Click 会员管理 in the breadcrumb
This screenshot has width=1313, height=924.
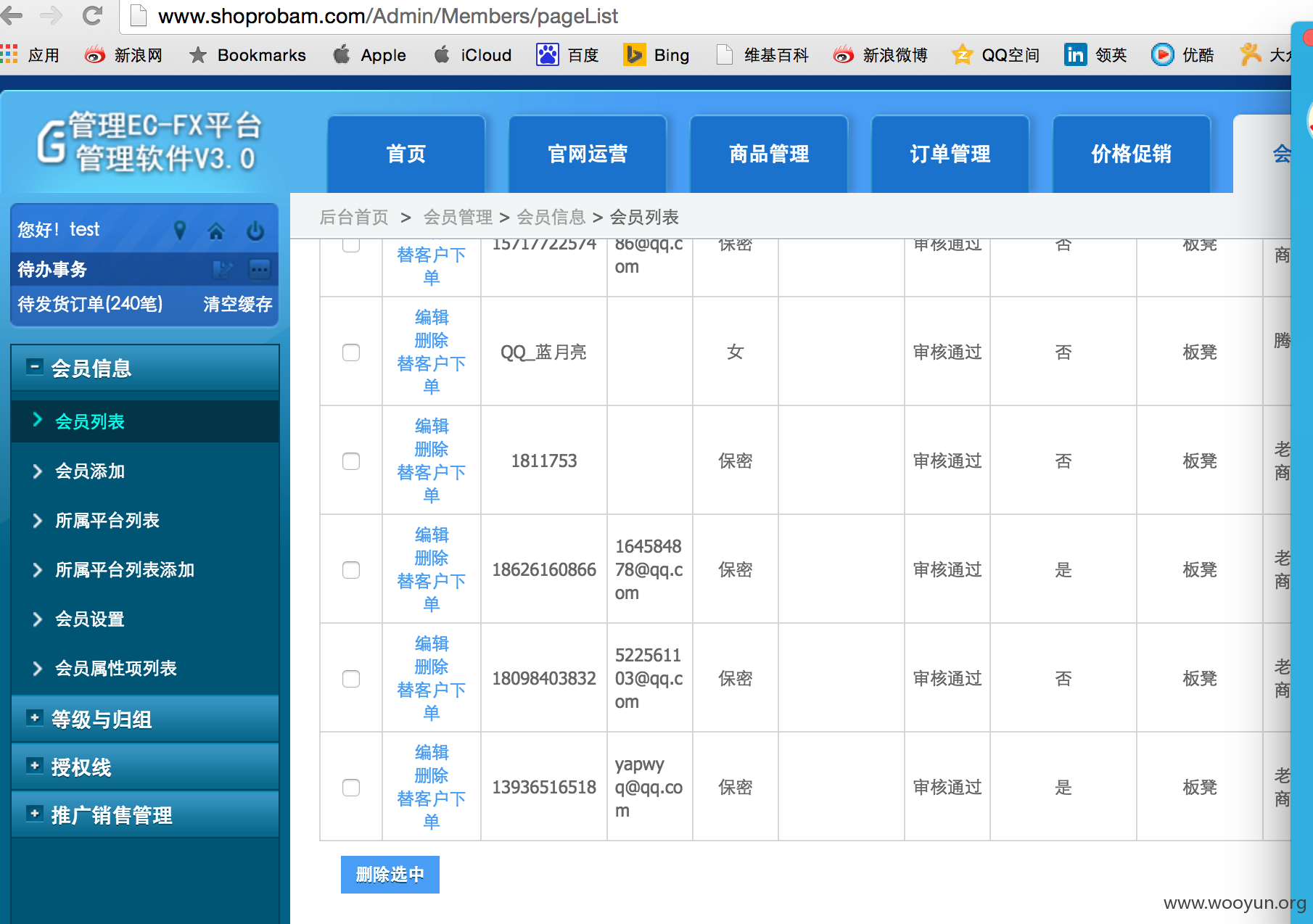(458, 217)
